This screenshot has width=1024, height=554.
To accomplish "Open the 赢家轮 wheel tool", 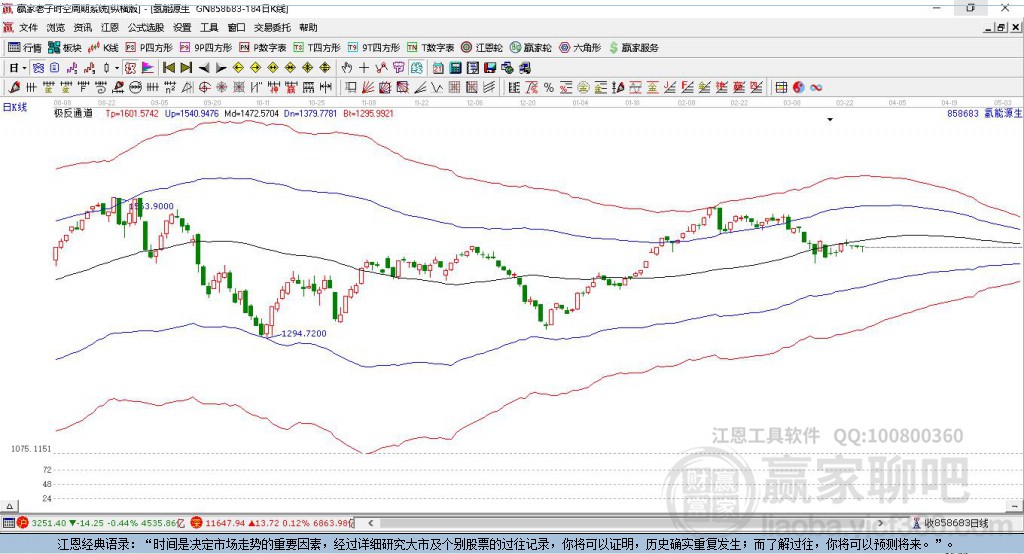I will pyautogui.click(x=530, y=48).
